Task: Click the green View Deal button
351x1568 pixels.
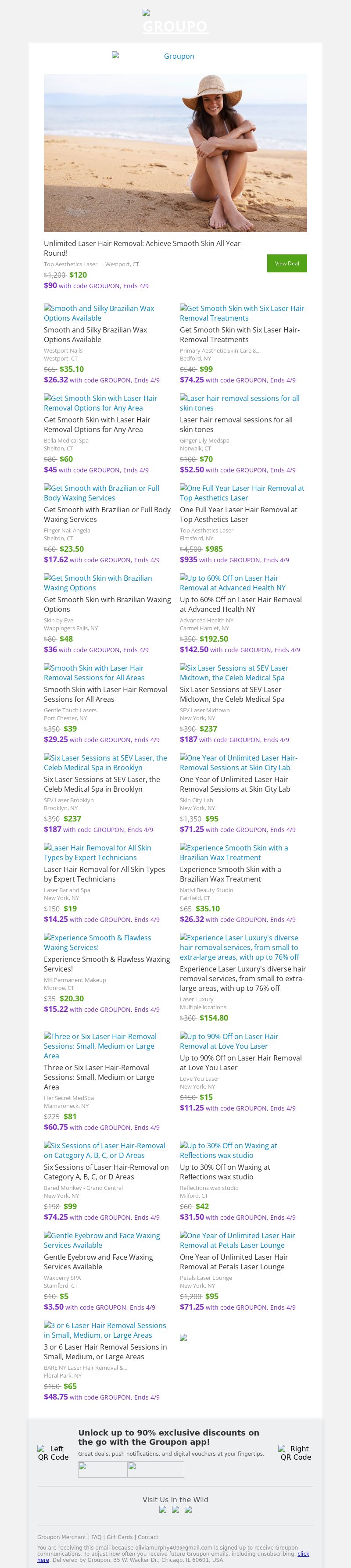Action: [x=287, y=264]
